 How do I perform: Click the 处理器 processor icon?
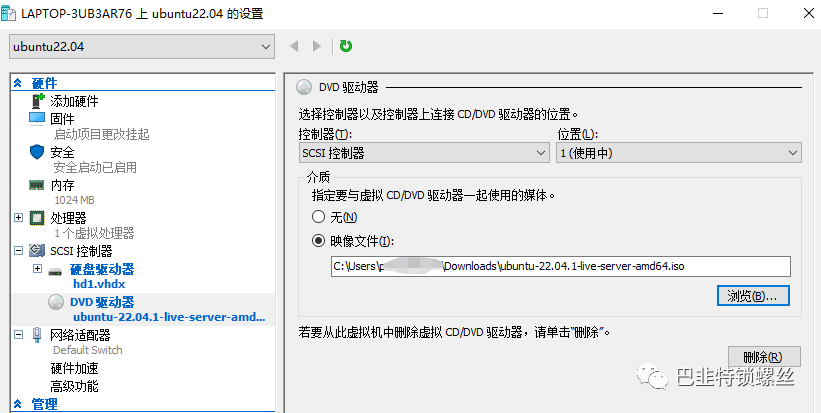point(37,218)
